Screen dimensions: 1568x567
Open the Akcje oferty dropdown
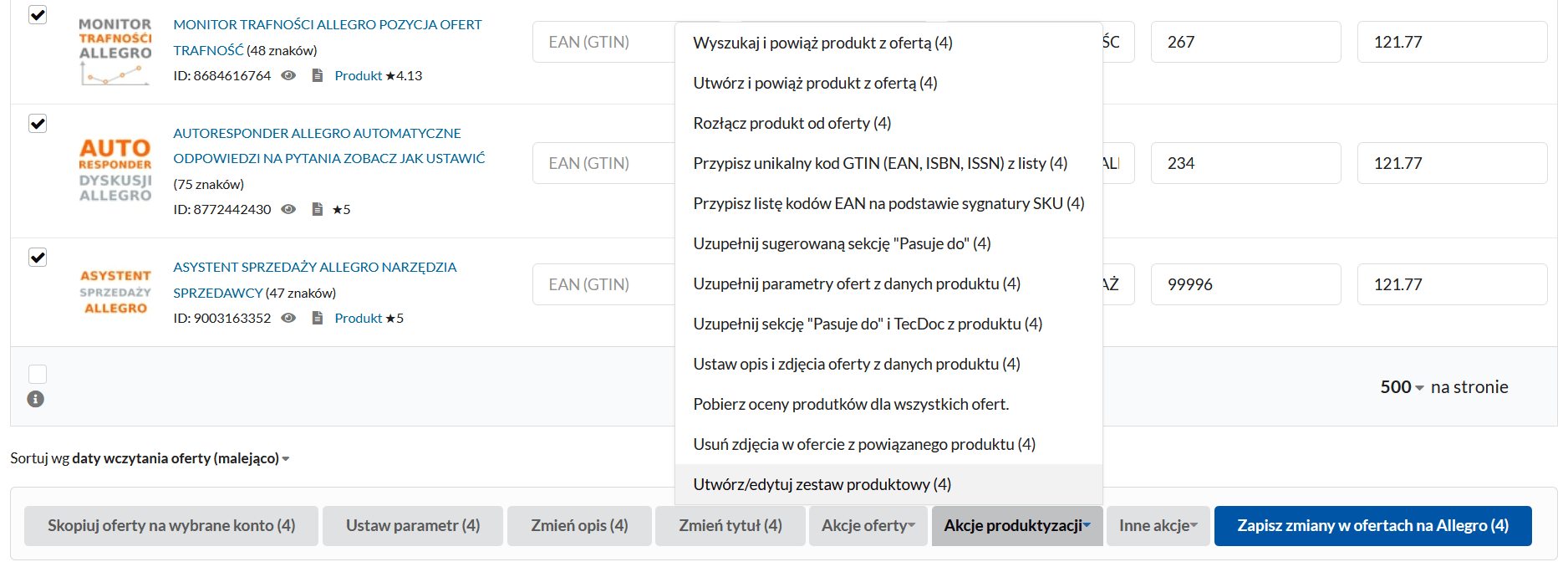868,525
